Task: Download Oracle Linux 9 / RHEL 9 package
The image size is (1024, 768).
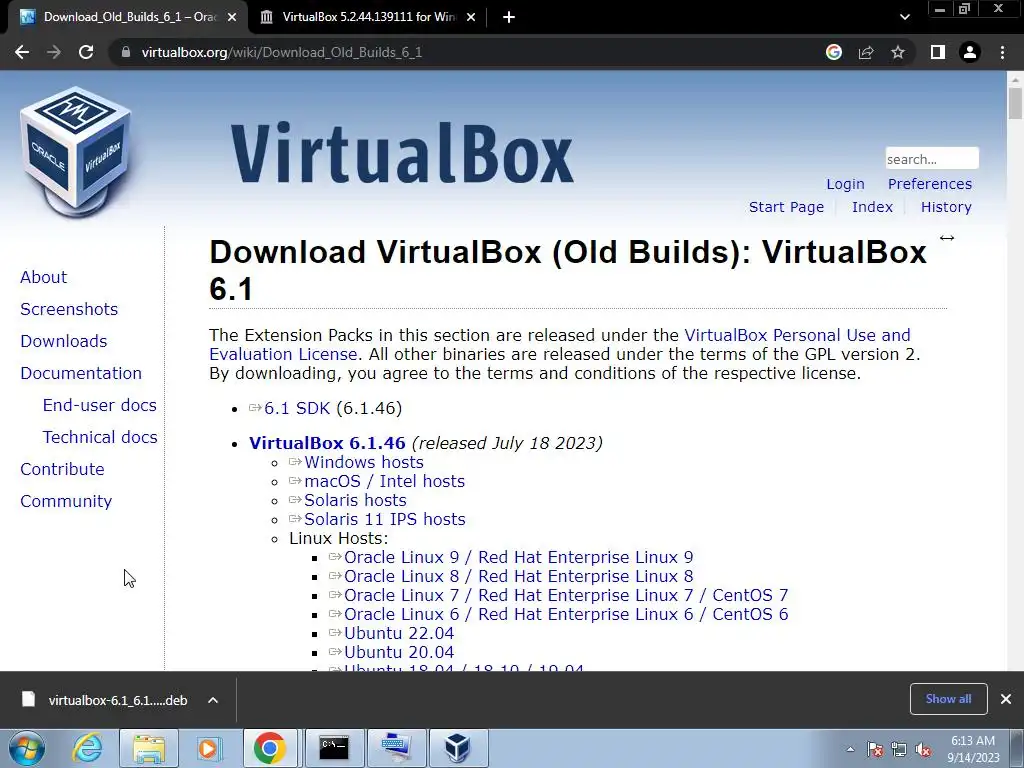Action: (x=518, y=557)
